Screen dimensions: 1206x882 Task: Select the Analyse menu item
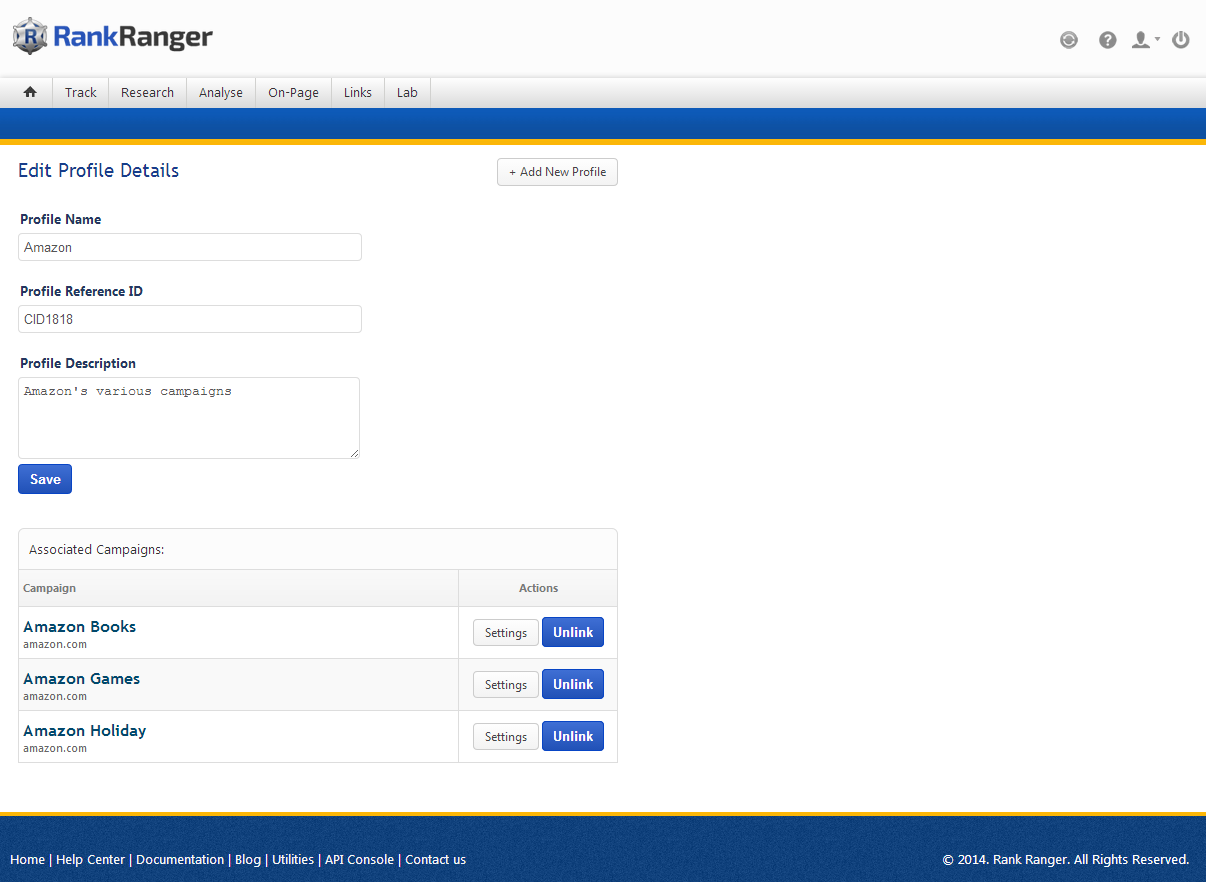[221, 92]
